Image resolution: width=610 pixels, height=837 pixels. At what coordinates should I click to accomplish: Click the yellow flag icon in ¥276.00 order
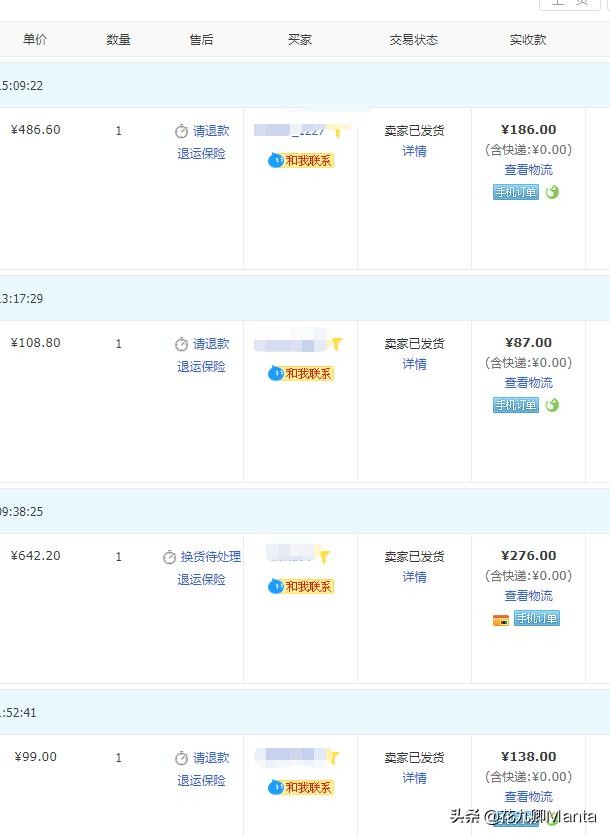point(324,557)
